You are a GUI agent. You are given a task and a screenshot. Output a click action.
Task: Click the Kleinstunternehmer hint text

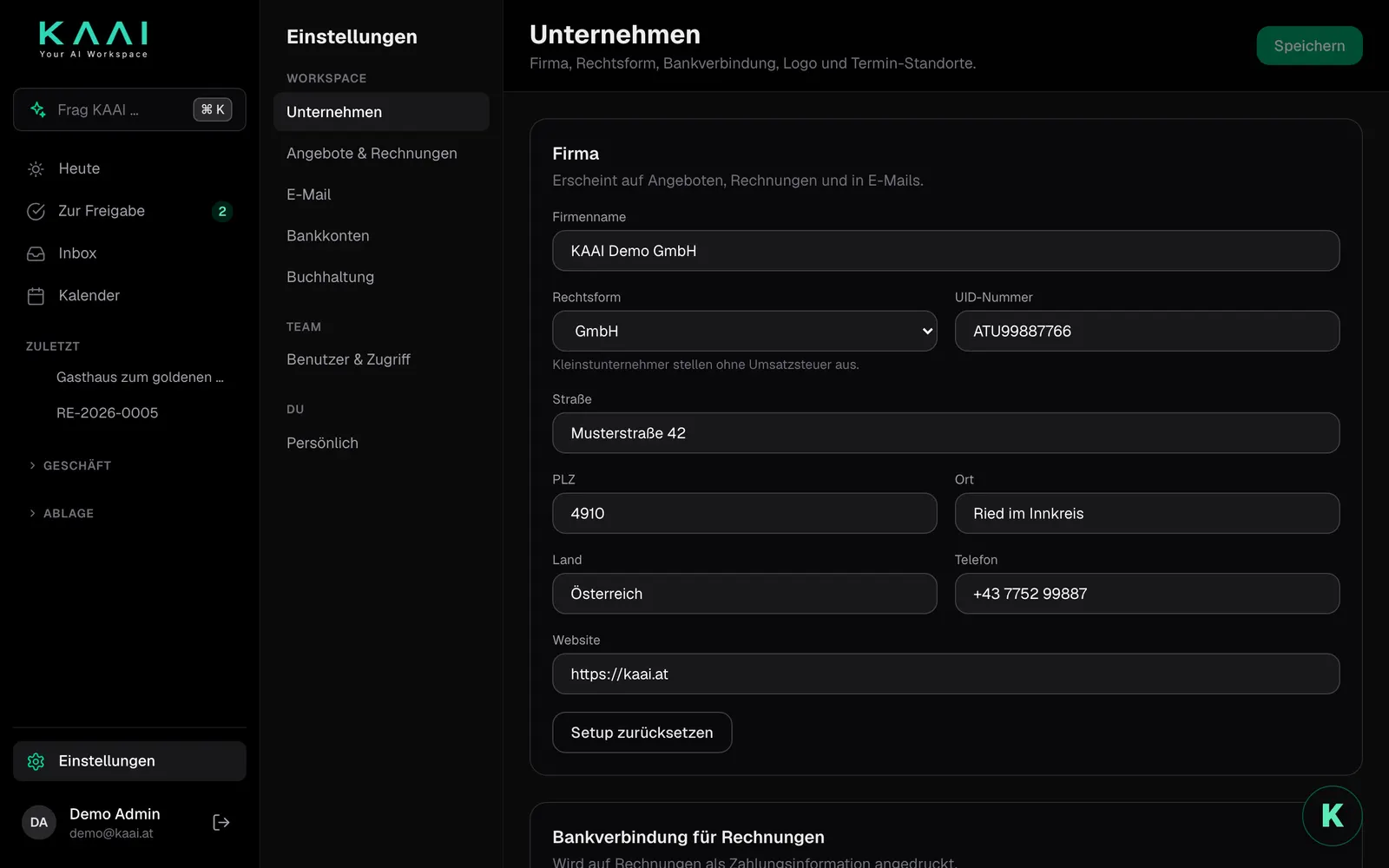705,365
